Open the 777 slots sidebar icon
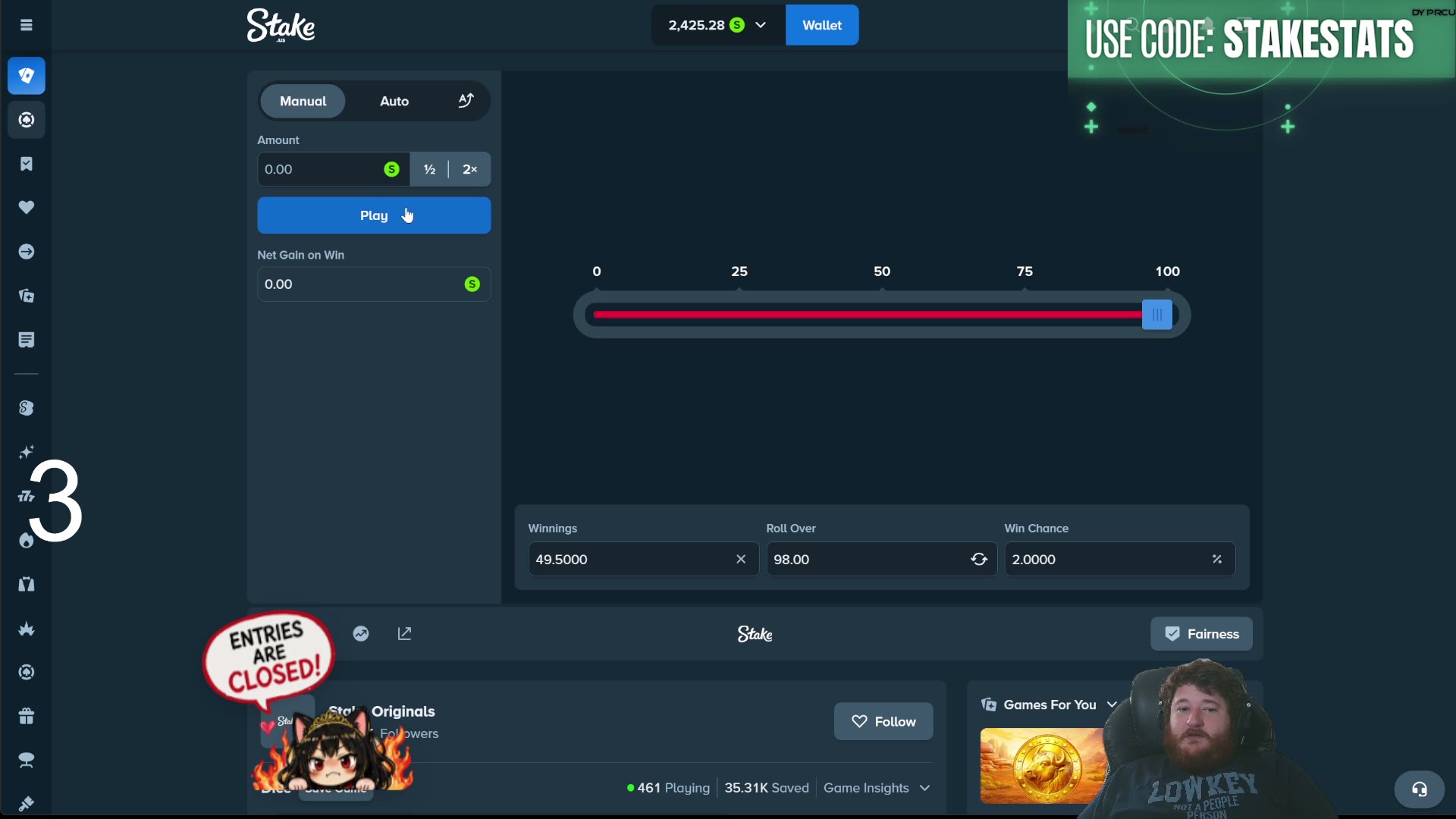The image size is (1456, 819). pos(27,496)
